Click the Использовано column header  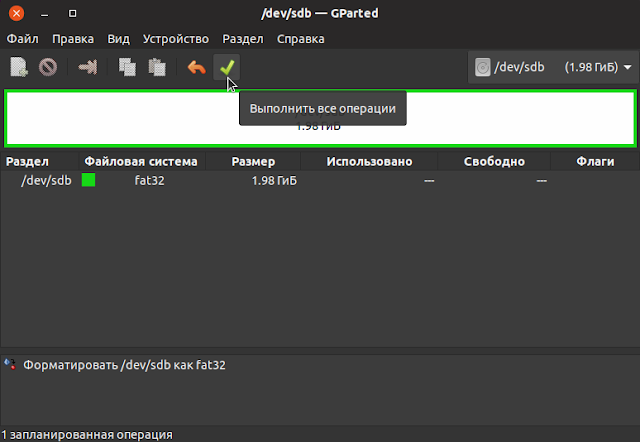click(369, 162)
